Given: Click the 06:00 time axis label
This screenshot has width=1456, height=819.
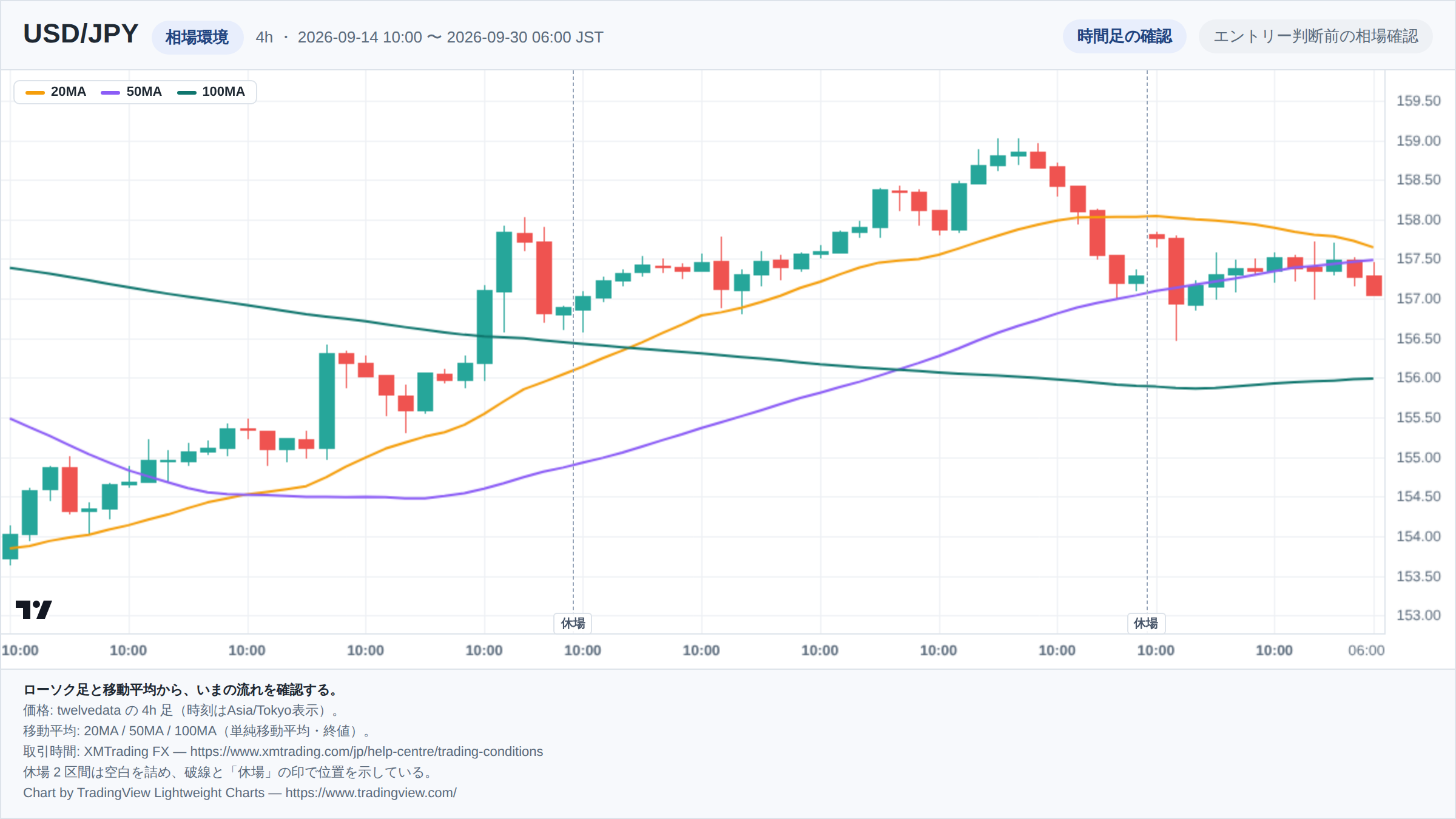Looking at the screenshot, I should [x=1366, y=651].
